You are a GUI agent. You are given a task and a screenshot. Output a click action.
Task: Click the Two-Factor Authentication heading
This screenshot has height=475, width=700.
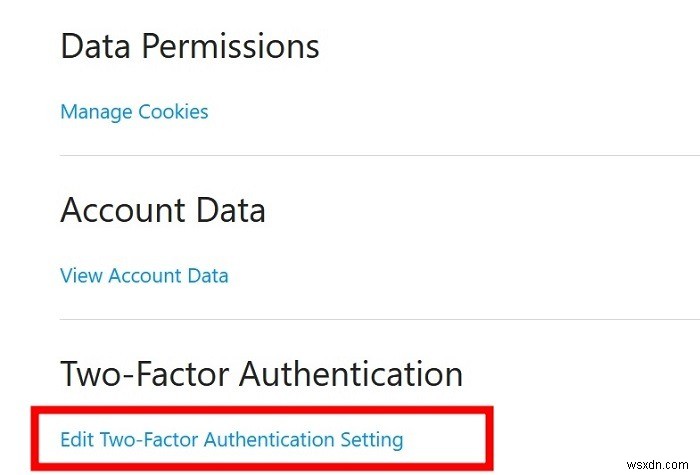pyautogui.click(x=261, y=374)
